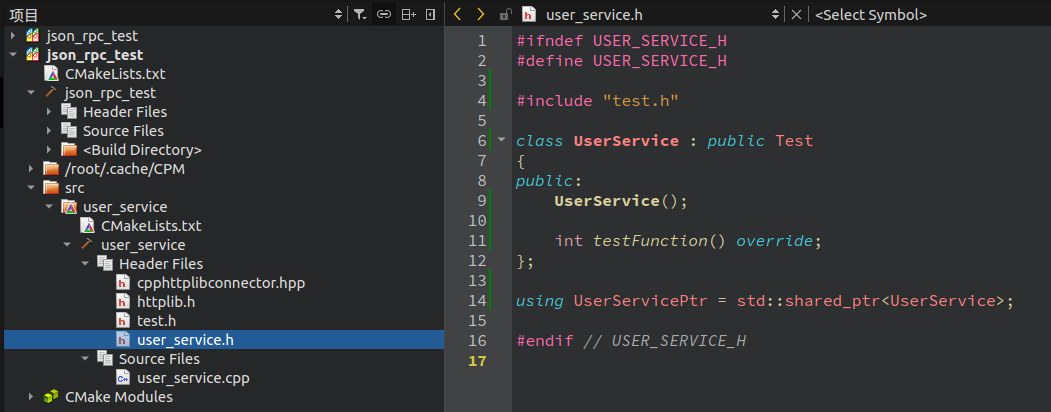The width and height of the screenshot is (1051, 412).
Task: Go forward with the right arrow
Action: (480, 14)
